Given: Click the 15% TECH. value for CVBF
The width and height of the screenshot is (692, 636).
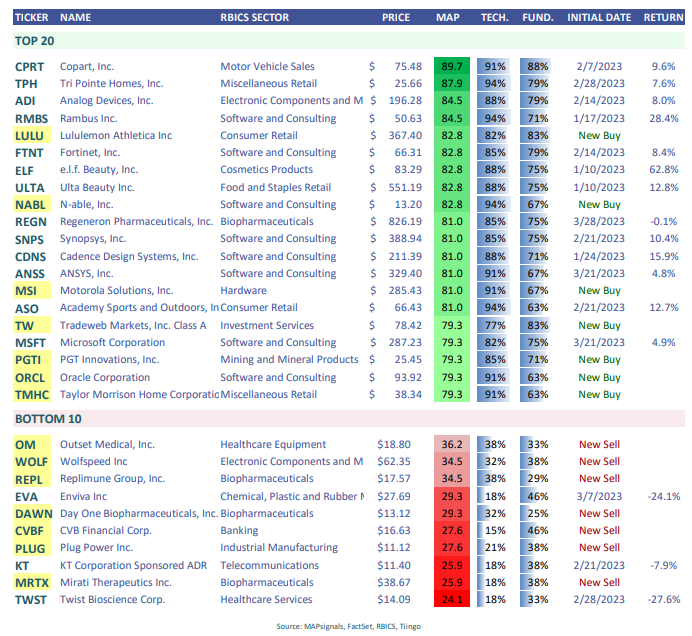Looking at the screenshot, I should (495, 531).
